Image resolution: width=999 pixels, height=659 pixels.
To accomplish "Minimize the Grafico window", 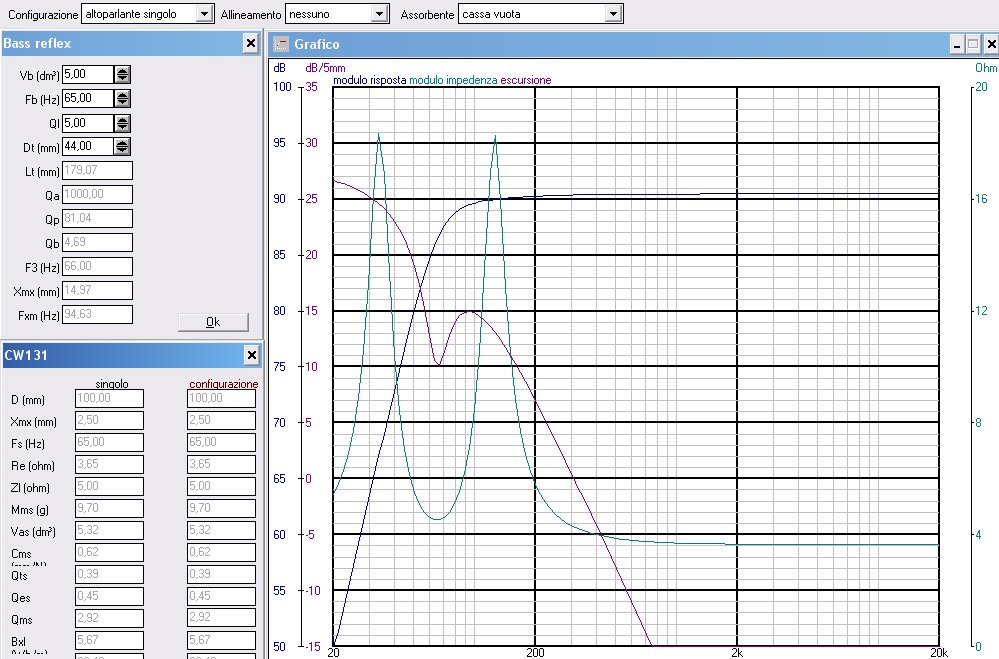I will point(957,44).
